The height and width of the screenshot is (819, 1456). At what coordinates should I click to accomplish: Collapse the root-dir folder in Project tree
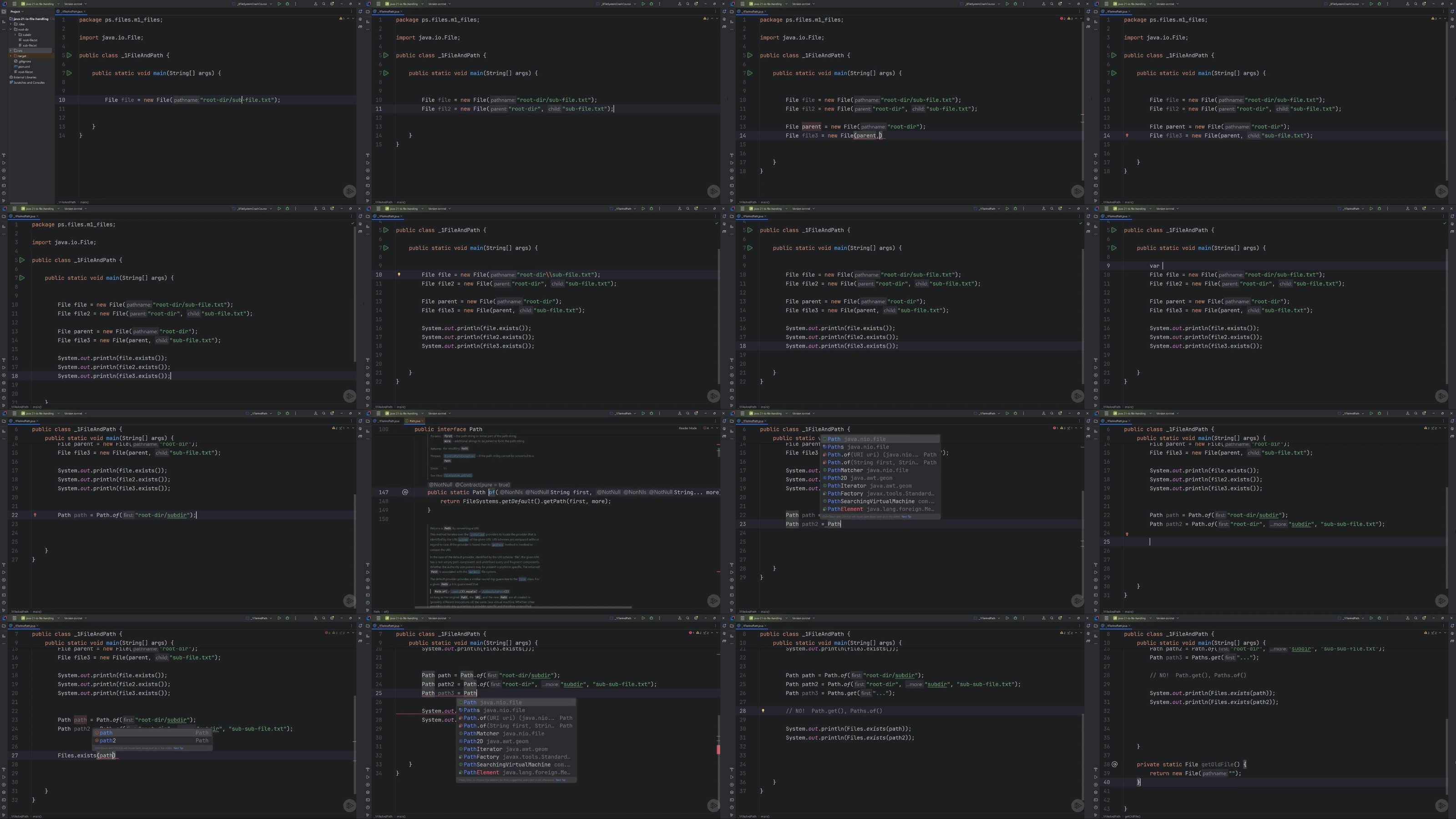coord(11,30)
